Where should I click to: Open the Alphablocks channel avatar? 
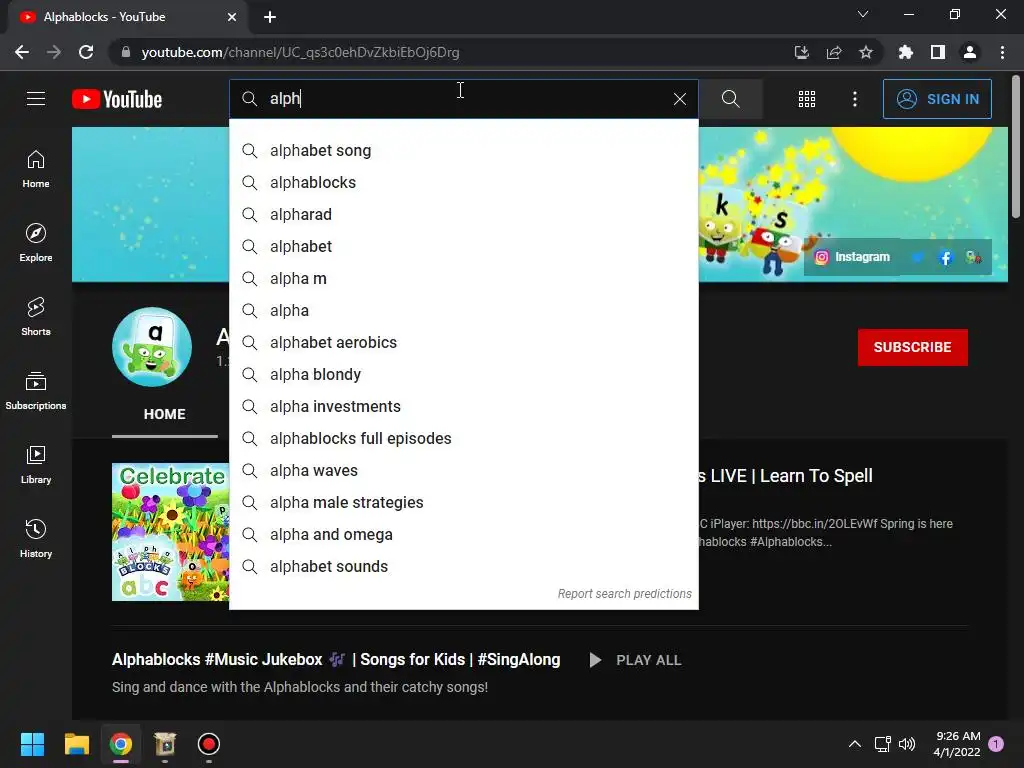coord(152,347)
